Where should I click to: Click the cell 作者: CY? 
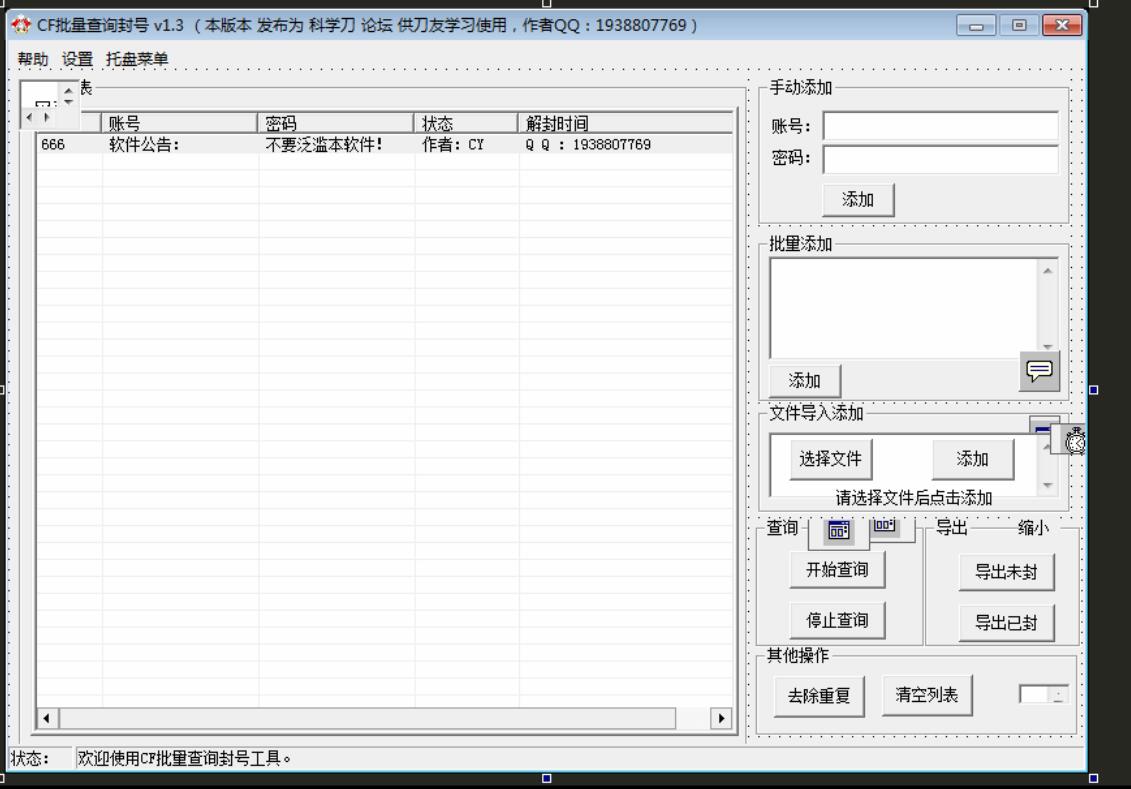point(453,145)
